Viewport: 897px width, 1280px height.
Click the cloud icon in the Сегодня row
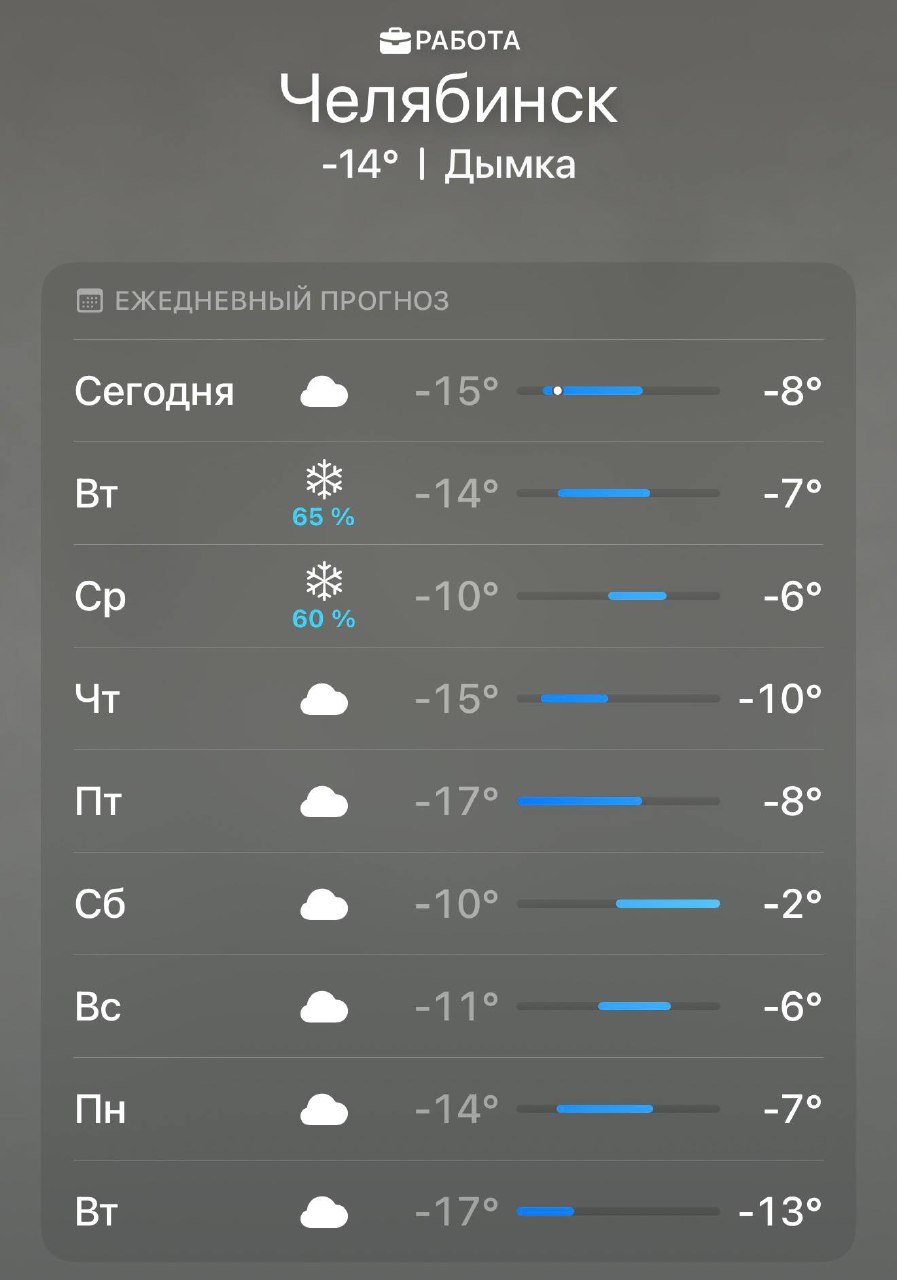pos(324,392)
